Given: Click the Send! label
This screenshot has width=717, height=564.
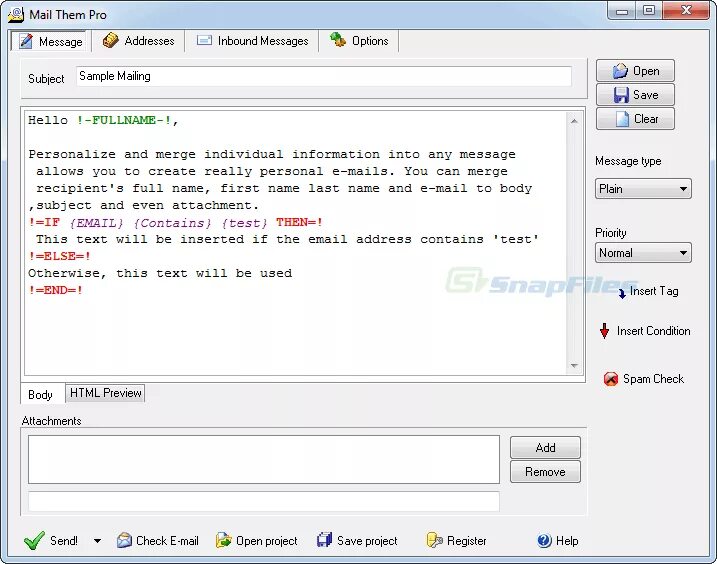Looking at the screenshot, I should click(64, 541).
